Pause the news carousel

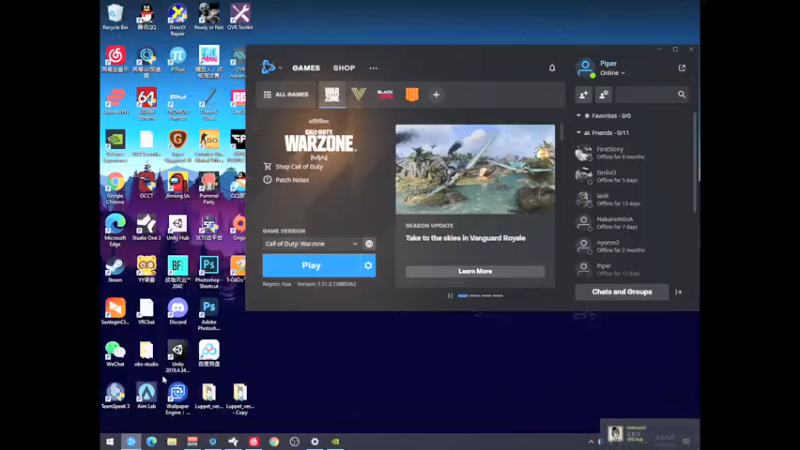(450, 295)
